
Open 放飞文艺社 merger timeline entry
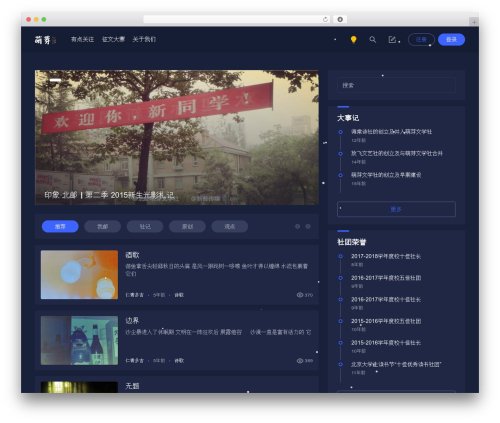coord(397,153)
